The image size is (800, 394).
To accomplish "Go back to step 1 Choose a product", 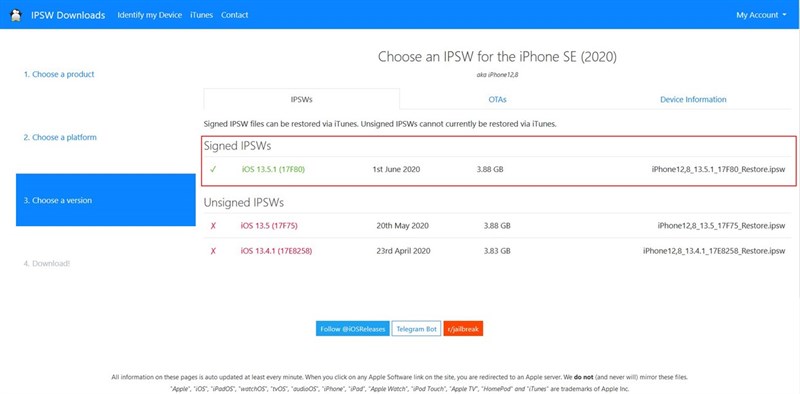I will coord(59,74).
